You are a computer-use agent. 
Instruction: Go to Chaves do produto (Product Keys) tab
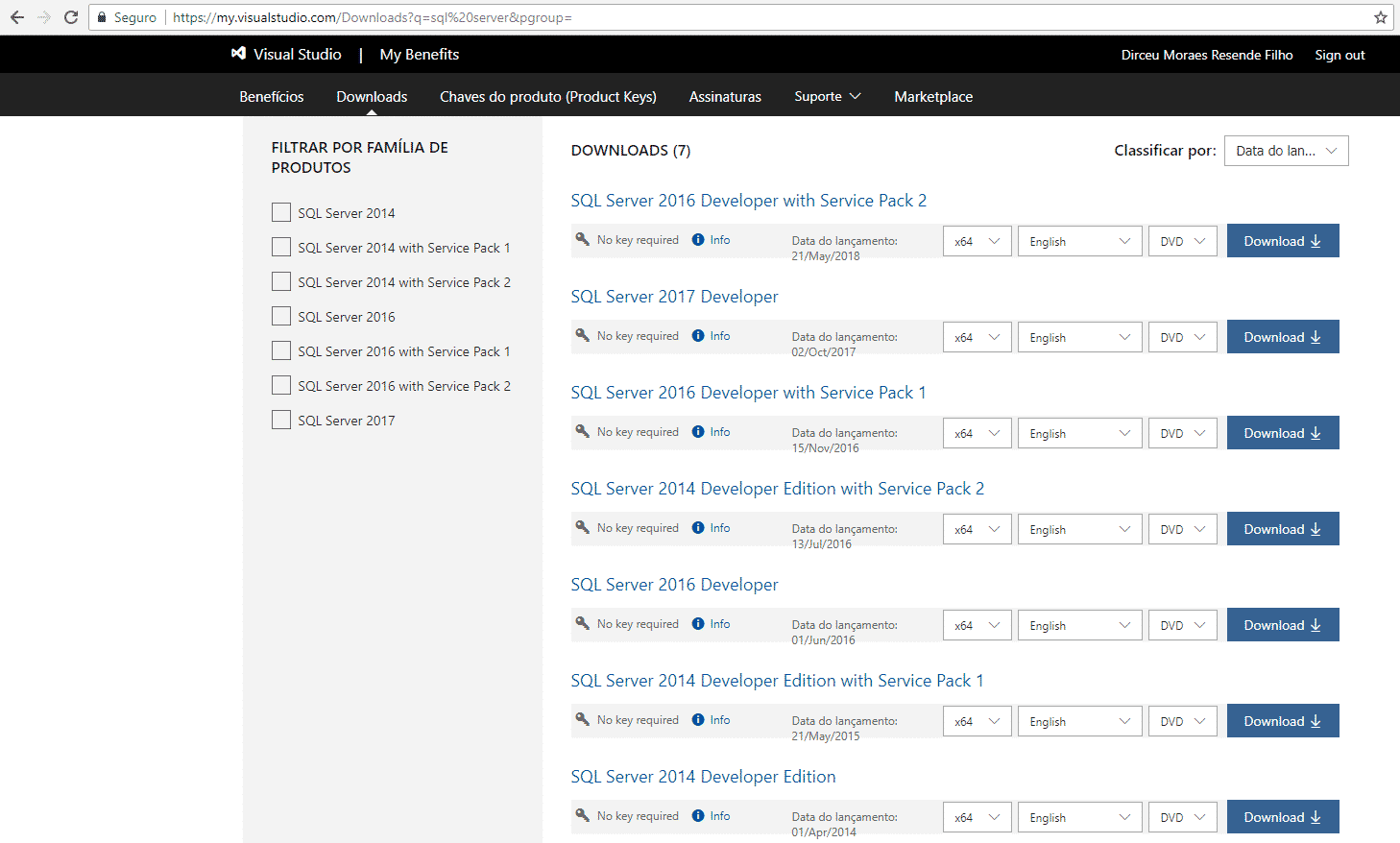coord(547,96)
